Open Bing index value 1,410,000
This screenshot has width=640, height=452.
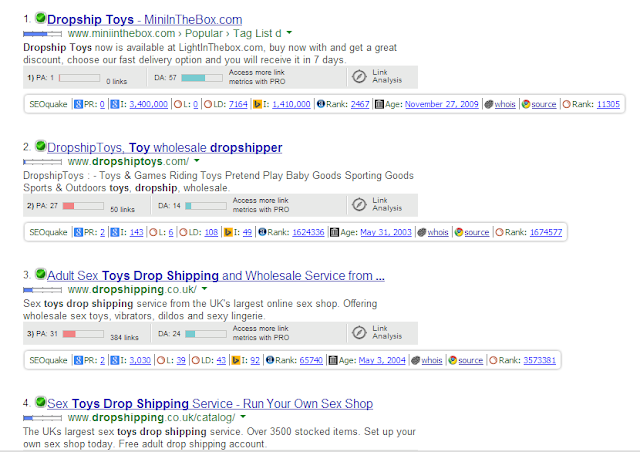(x=291, y=104)
